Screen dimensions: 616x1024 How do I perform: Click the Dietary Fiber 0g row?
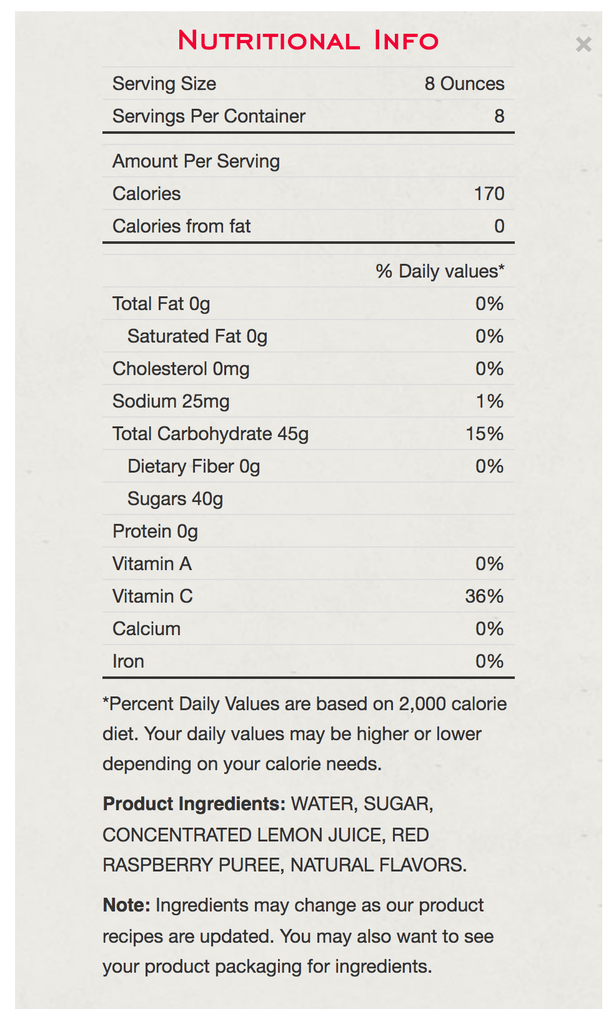(308, 466)
